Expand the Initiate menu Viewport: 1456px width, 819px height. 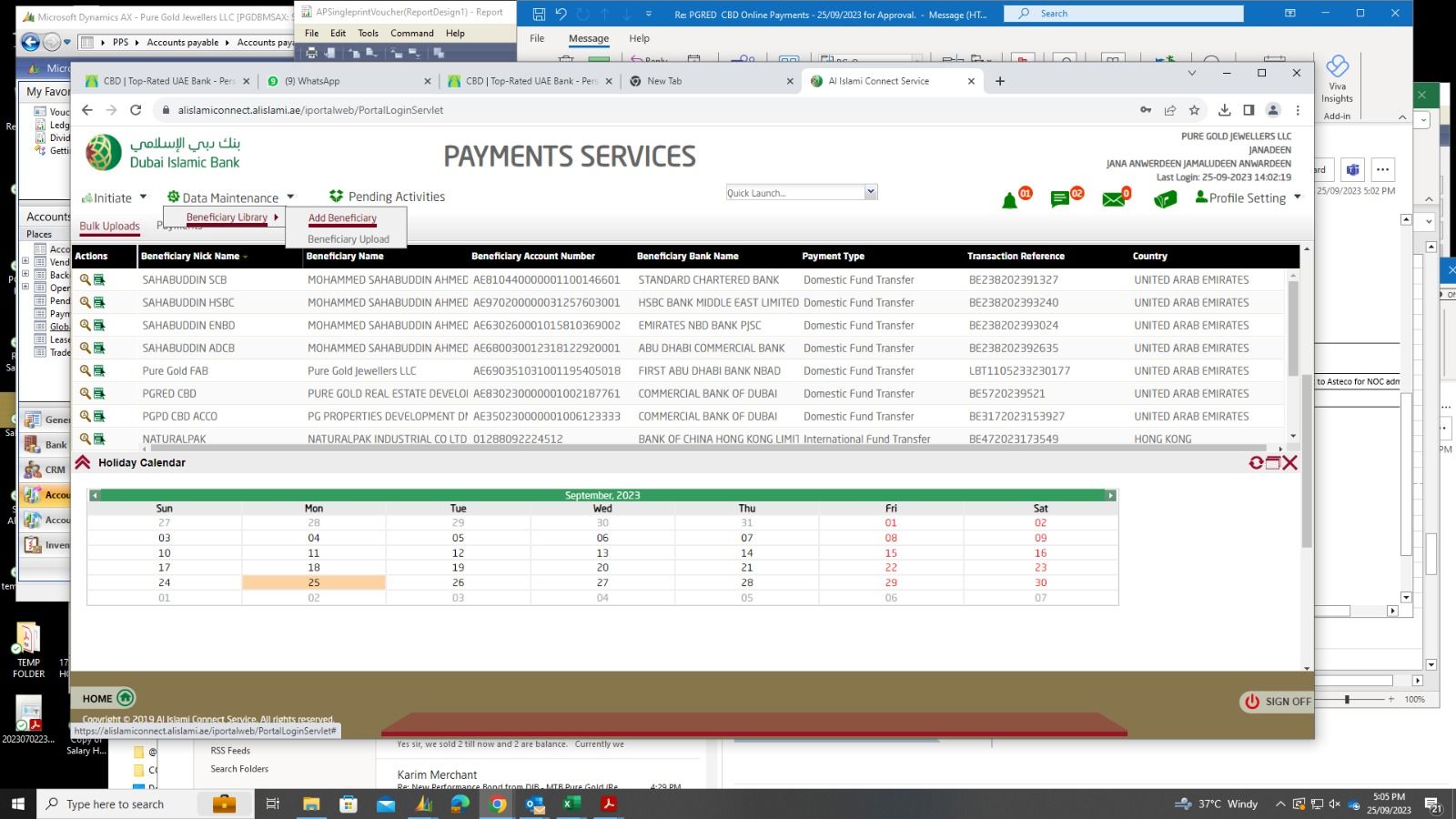(x=114, y=197)
